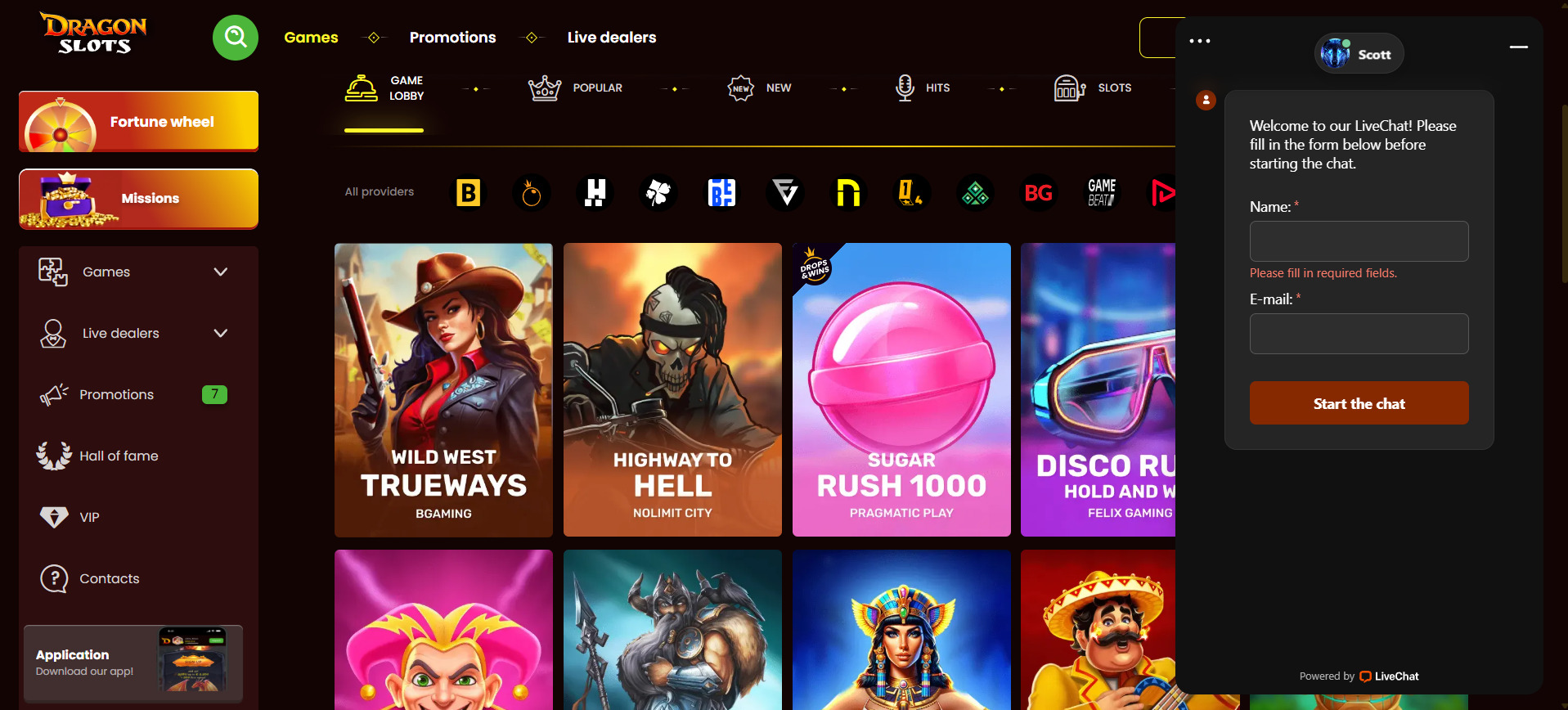
Task: Switch to the New games tab
Action: tap(760, 88)
